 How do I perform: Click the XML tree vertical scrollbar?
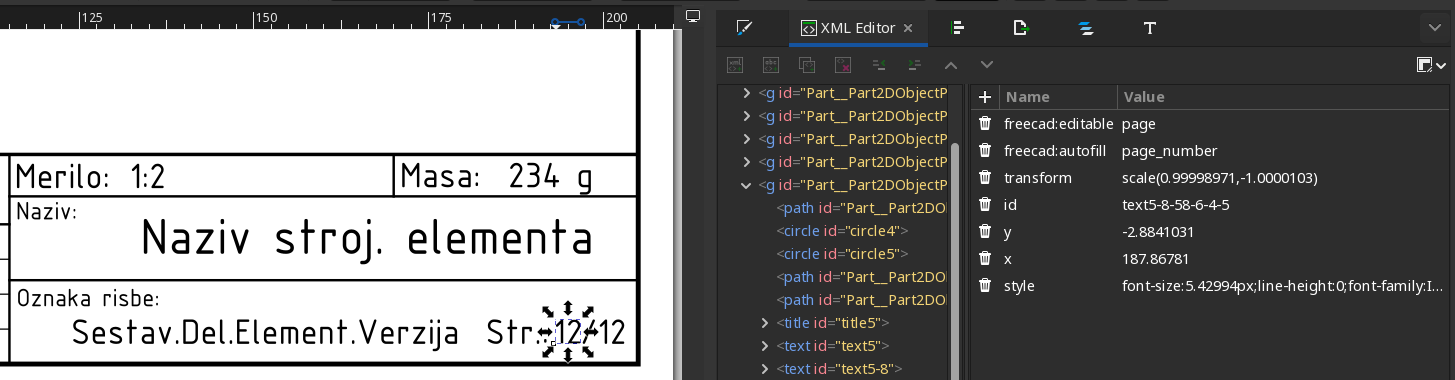[x=955, y=260]
